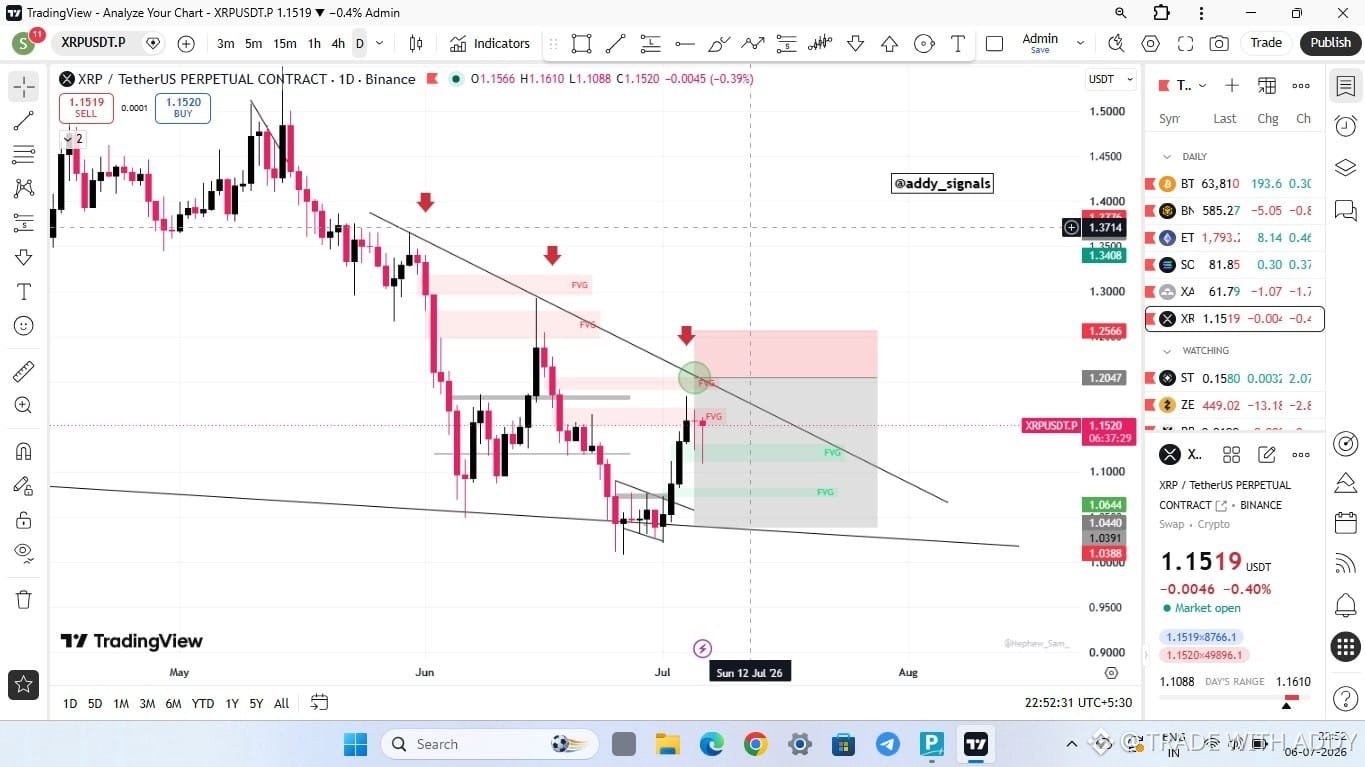Click the SELL 1.1519 button
1365x767 pixels.
pos(86,108)
